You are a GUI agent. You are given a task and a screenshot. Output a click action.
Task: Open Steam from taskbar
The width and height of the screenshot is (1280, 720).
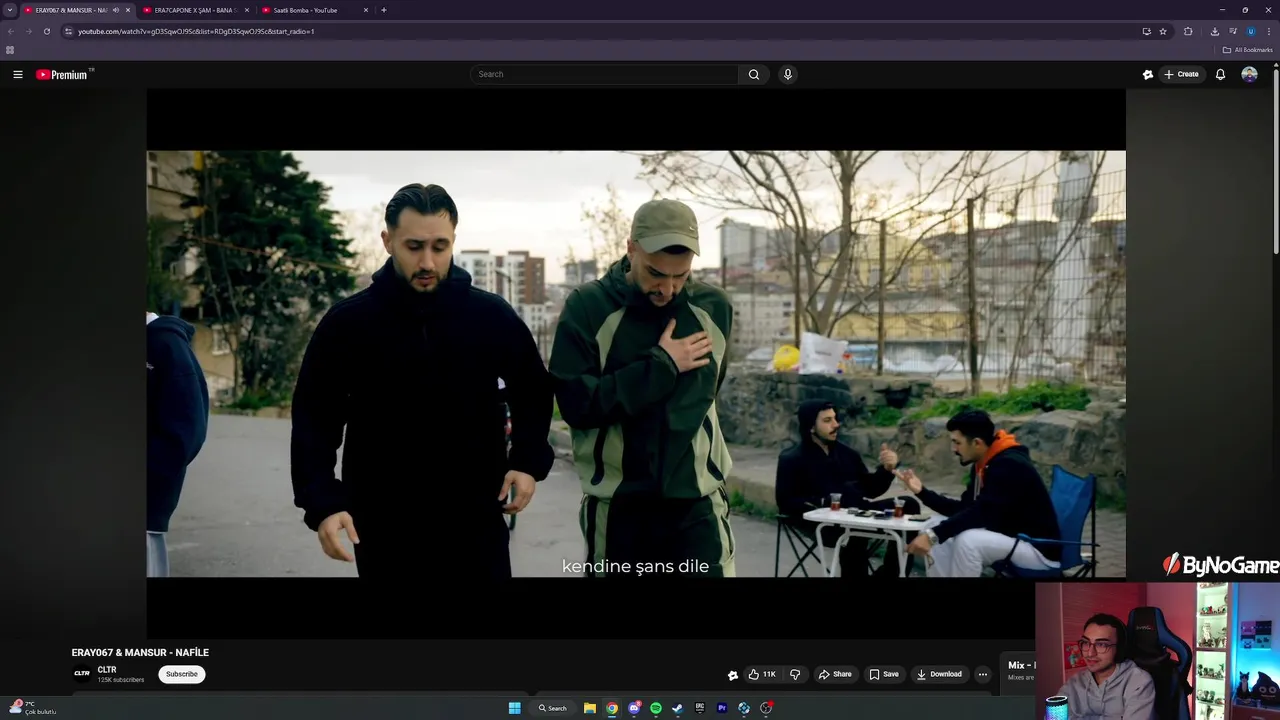(677, 708)
